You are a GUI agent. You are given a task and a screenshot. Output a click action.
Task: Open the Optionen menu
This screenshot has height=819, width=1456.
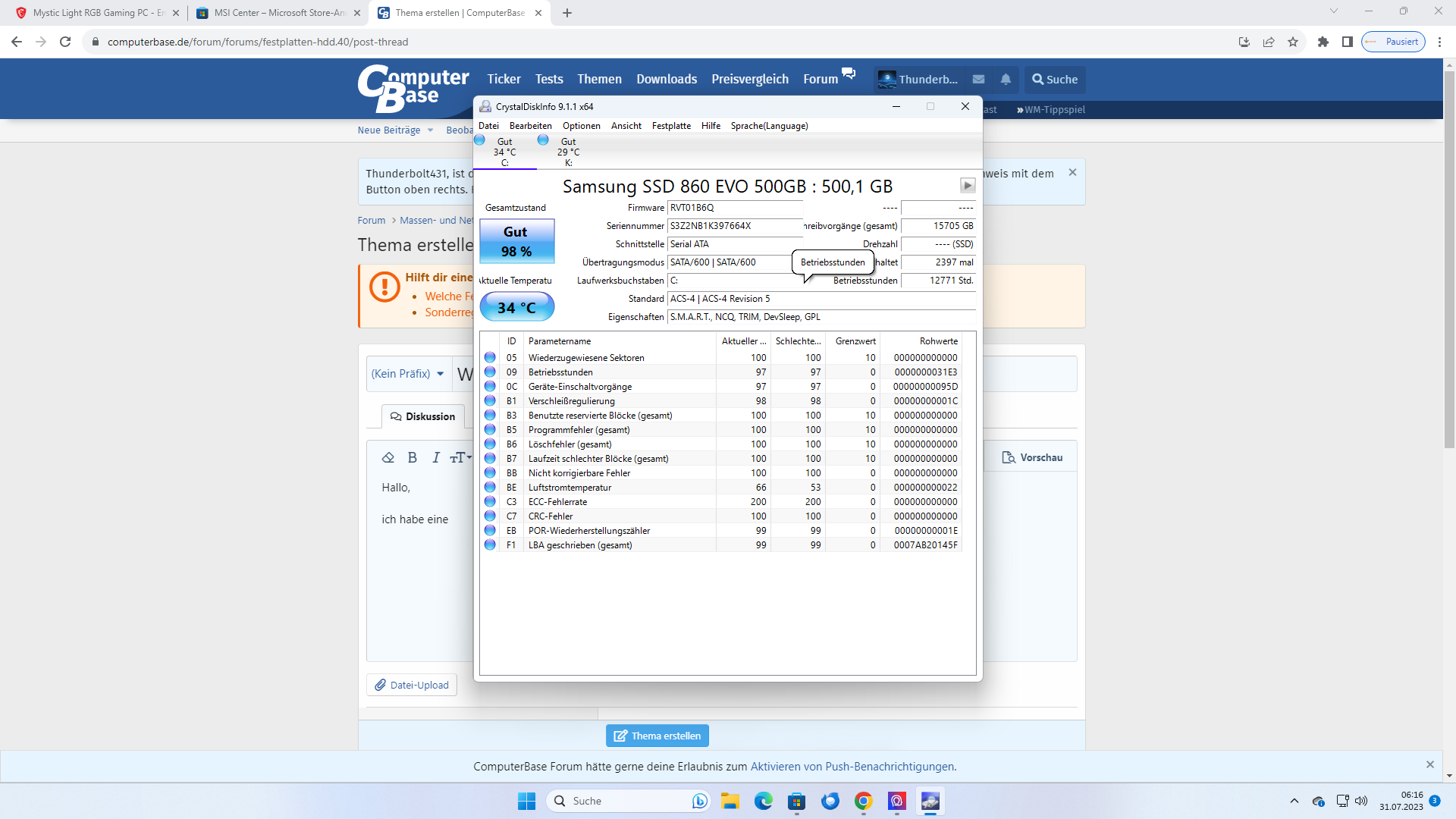point(581,126)
